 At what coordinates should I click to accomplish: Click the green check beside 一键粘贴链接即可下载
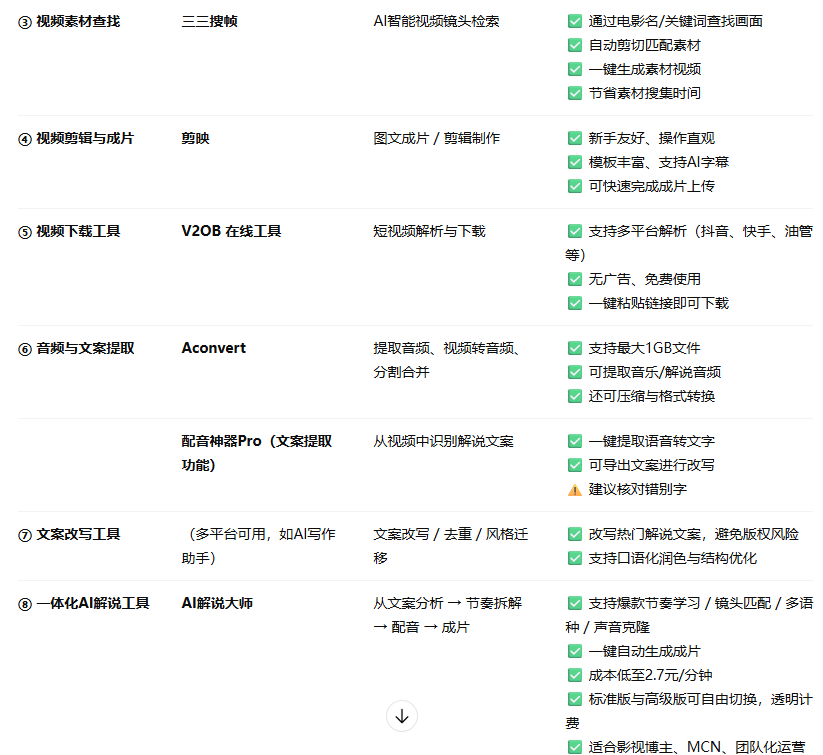click(x=575, y=303)
